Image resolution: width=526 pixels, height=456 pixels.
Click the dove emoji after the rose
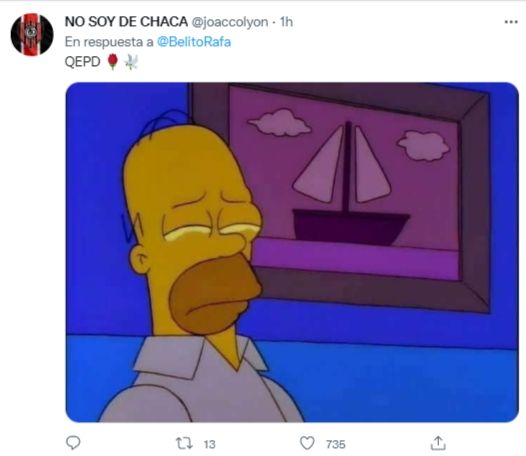pos(131,62)
